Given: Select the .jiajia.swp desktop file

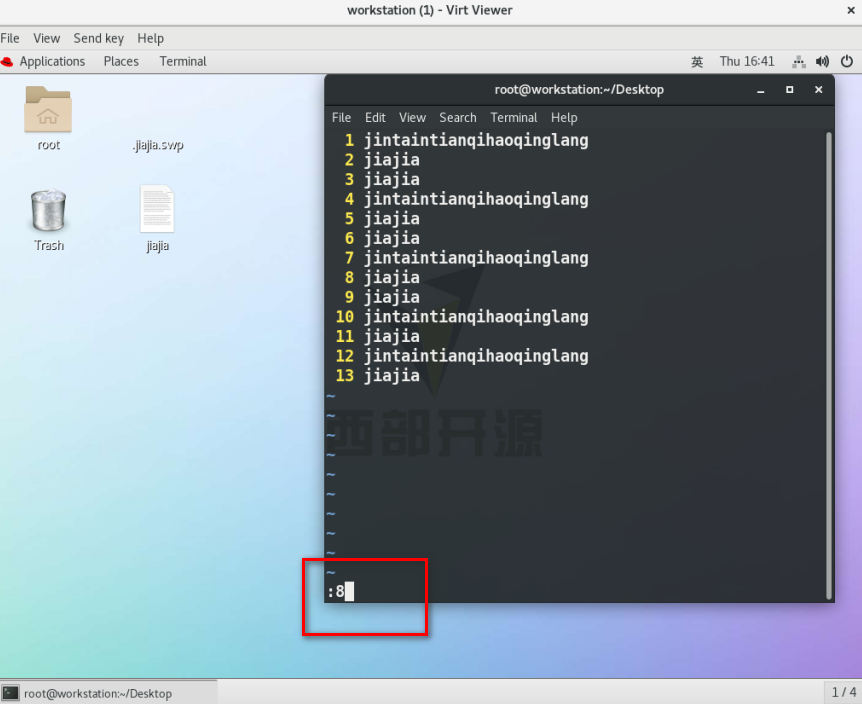Looking at the screenshot, I should (158, 145).
